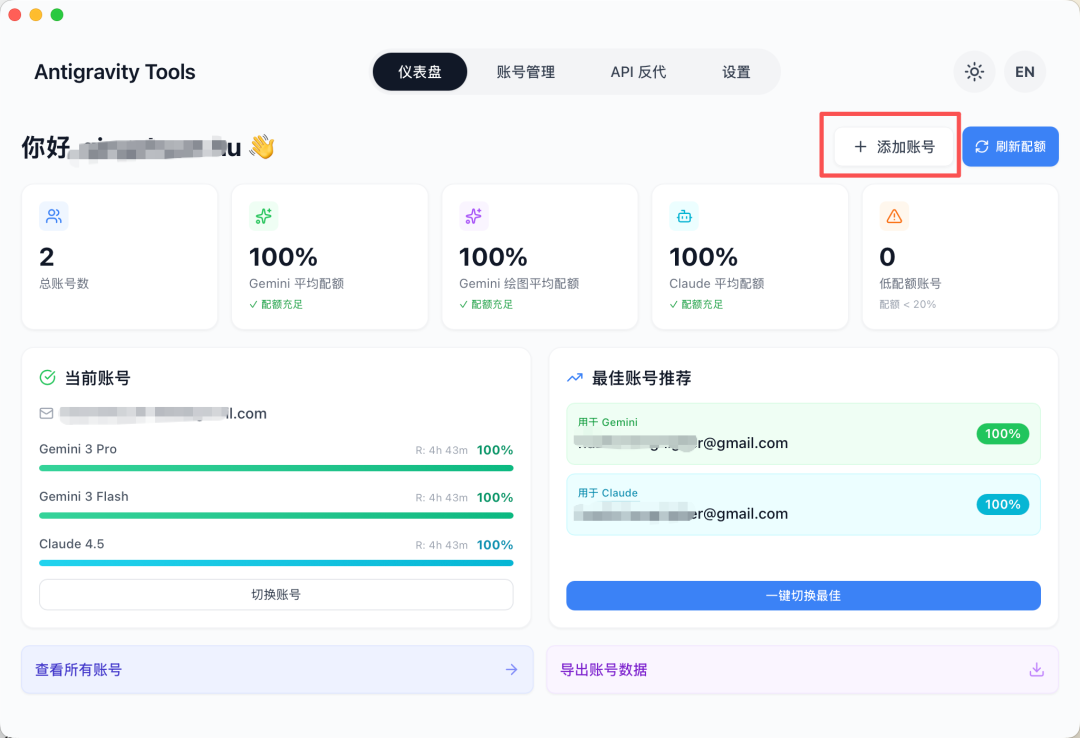The image size is (1080, 738).
Task: Click the robot icon in Claude 平均配额 card
Action: pos(684,216)
